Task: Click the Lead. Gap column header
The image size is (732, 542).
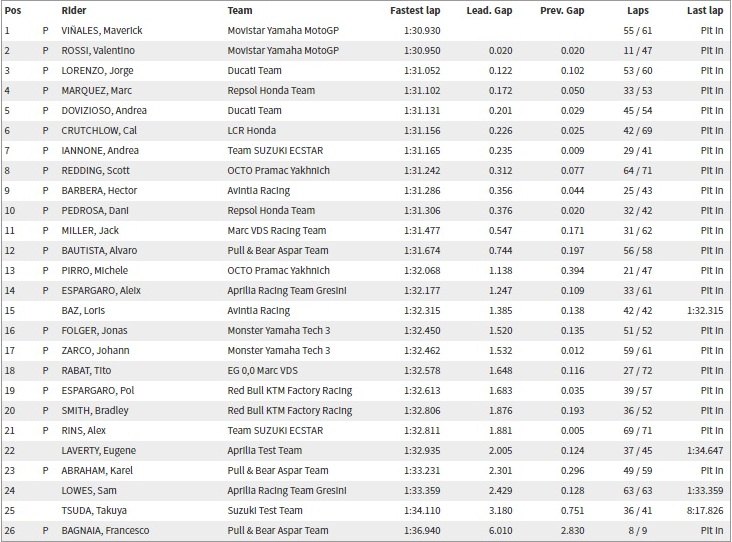Action: pos(489,10)
